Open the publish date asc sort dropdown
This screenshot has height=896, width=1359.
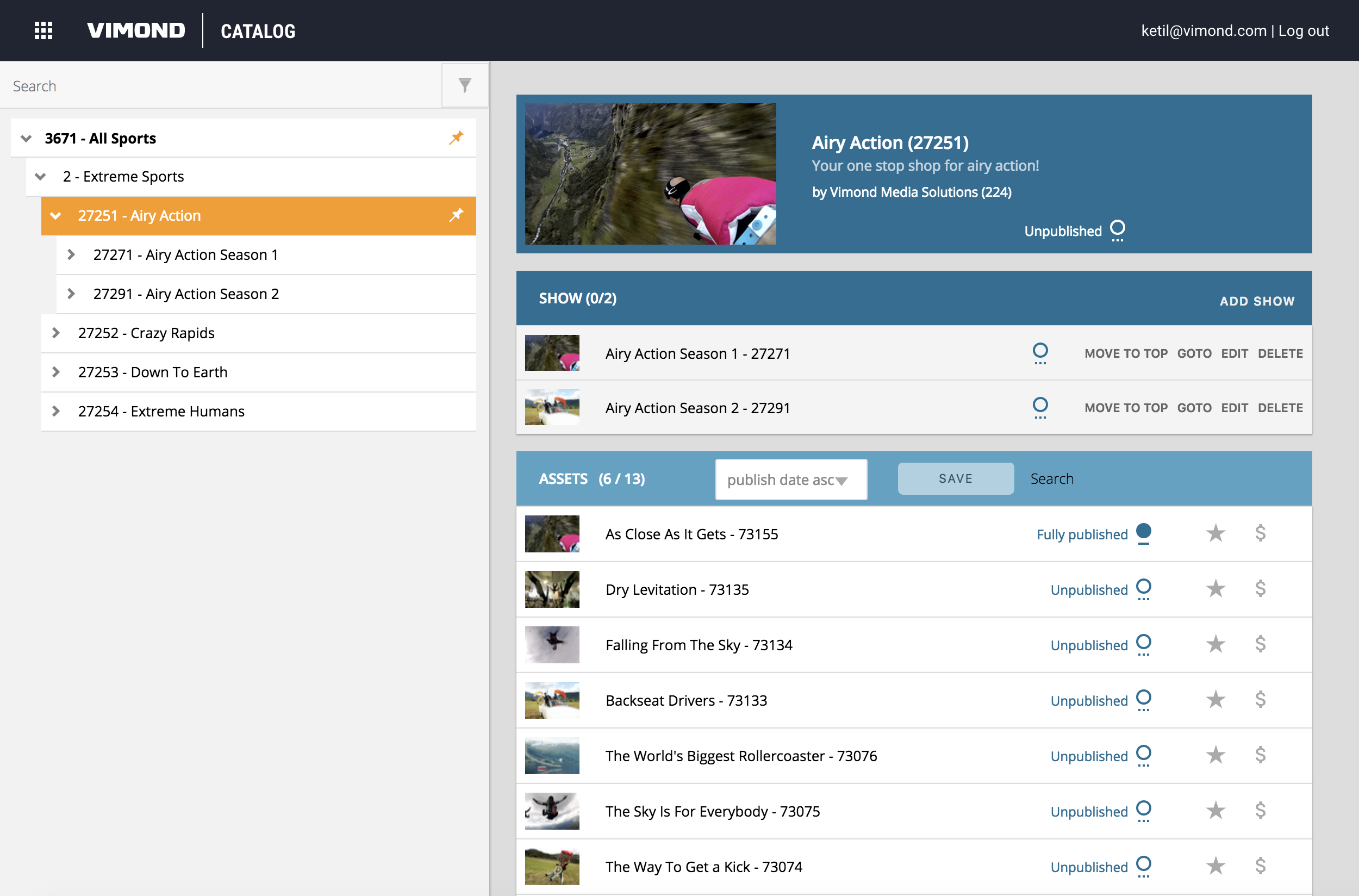tap(790, 480)
